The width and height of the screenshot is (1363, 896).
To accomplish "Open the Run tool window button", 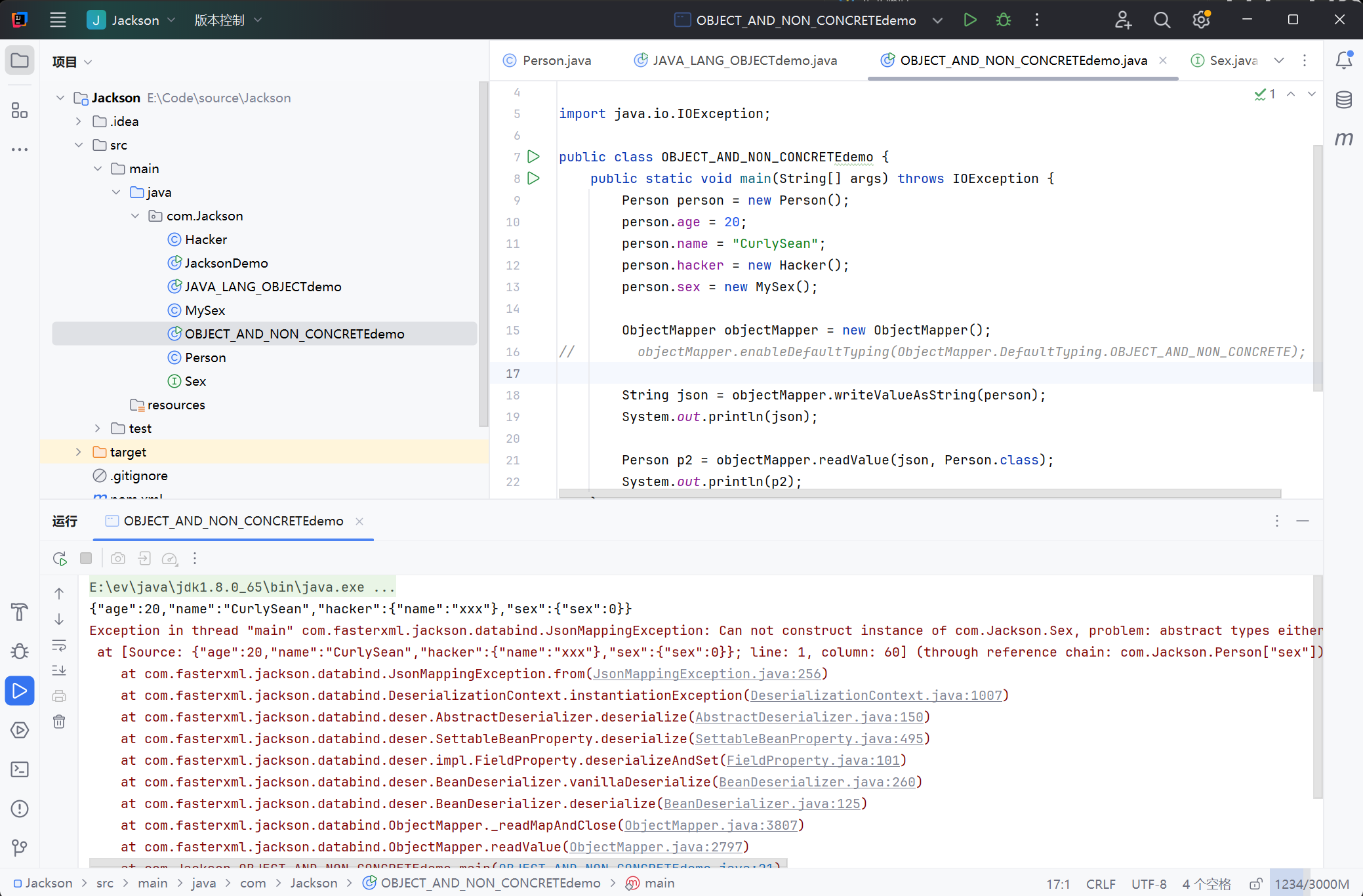I will tap(20, 691).
